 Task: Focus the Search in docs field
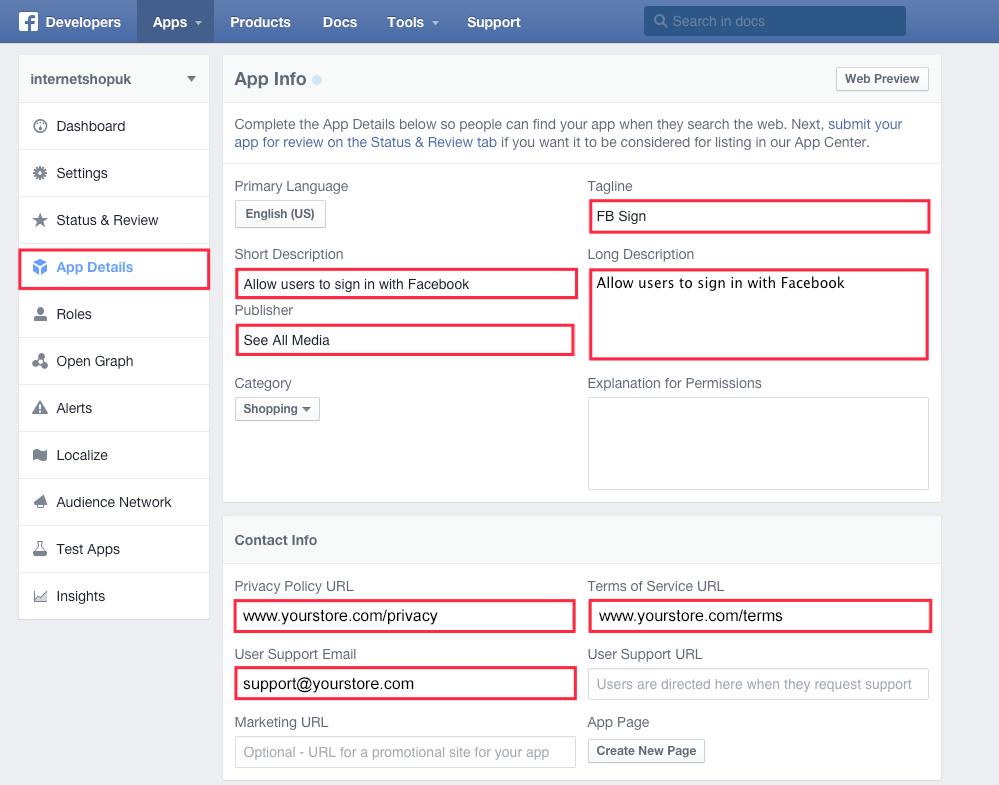[x=775, y=21]
